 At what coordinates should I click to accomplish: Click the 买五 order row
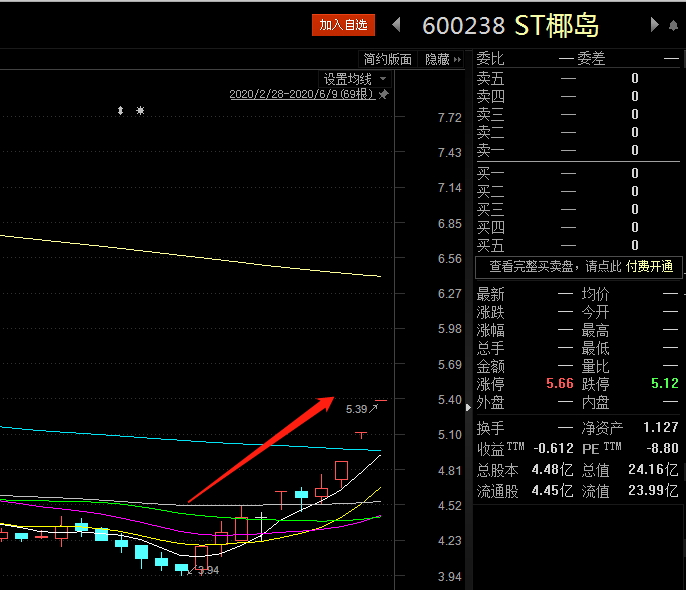click(578, 245)
